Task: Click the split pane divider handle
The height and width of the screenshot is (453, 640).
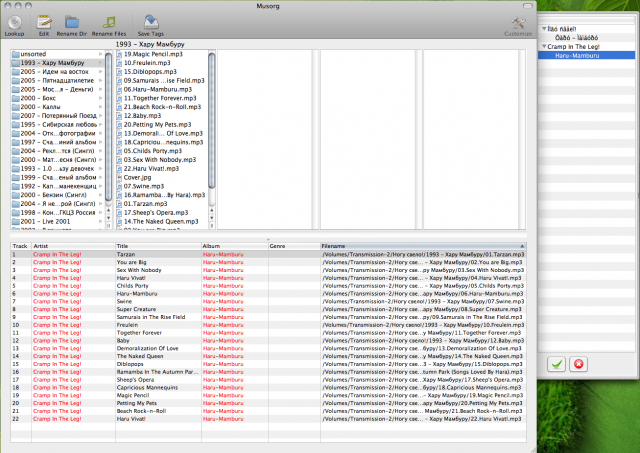Action: point(268,239)
